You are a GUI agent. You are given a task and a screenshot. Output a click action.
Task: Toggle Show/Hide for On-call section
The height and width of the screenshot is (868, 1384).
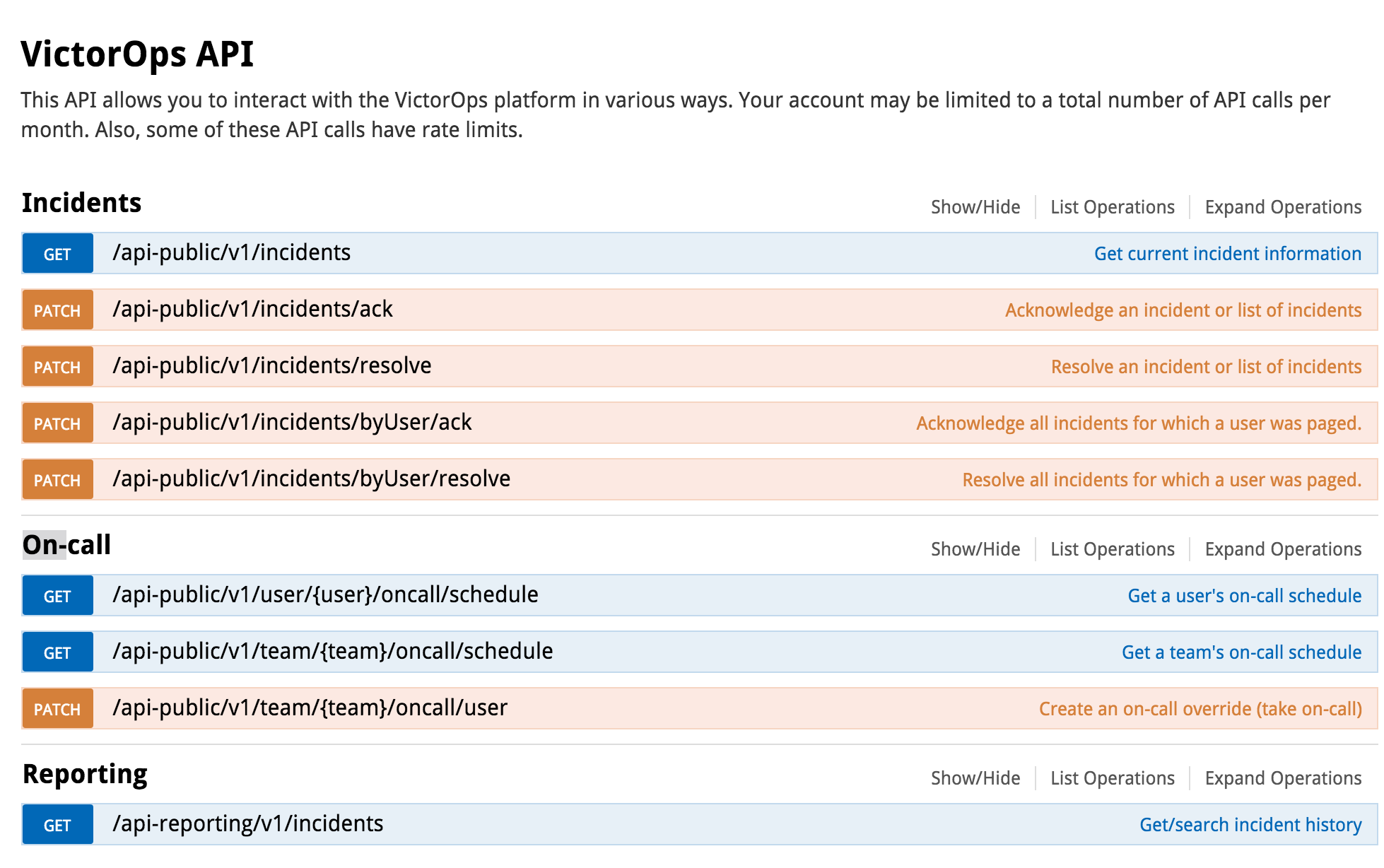pyautogui.click(x=975, y=549)
